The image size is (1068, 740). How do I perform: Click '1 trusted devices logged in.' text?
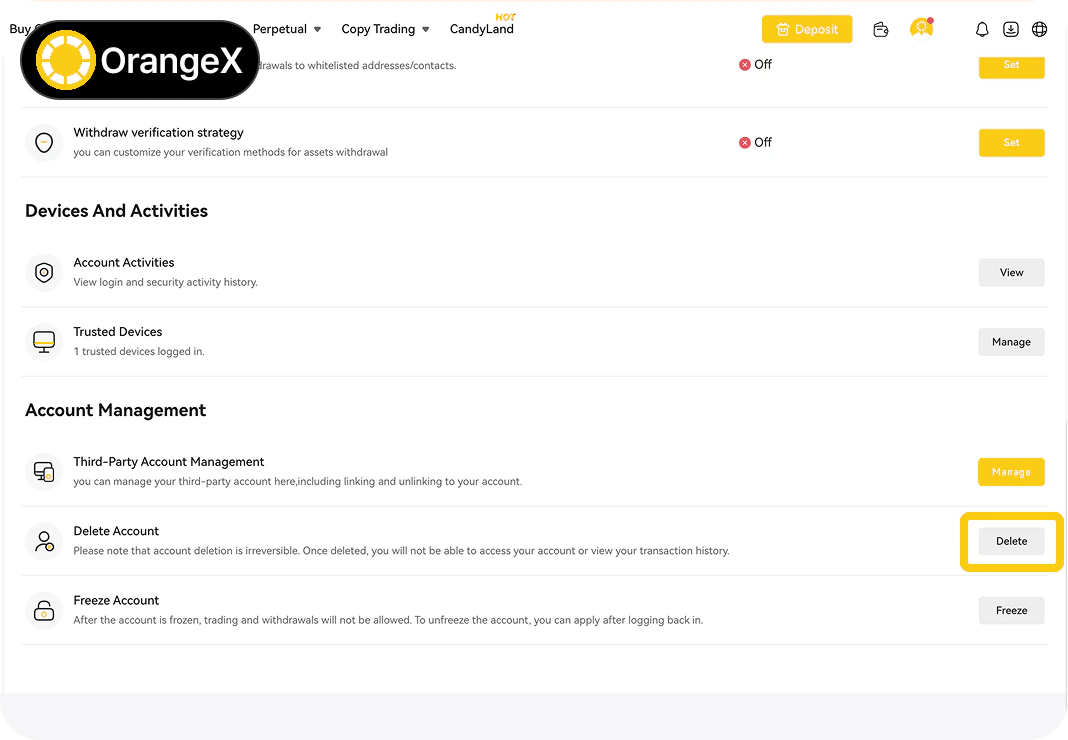tap(139, 352)
